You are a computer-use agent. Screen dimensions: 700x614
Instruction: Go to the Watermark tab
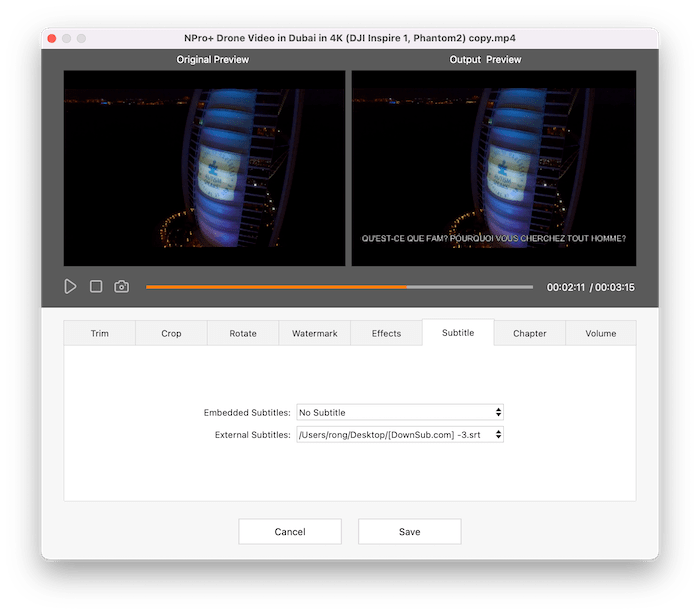click(314, 333)
